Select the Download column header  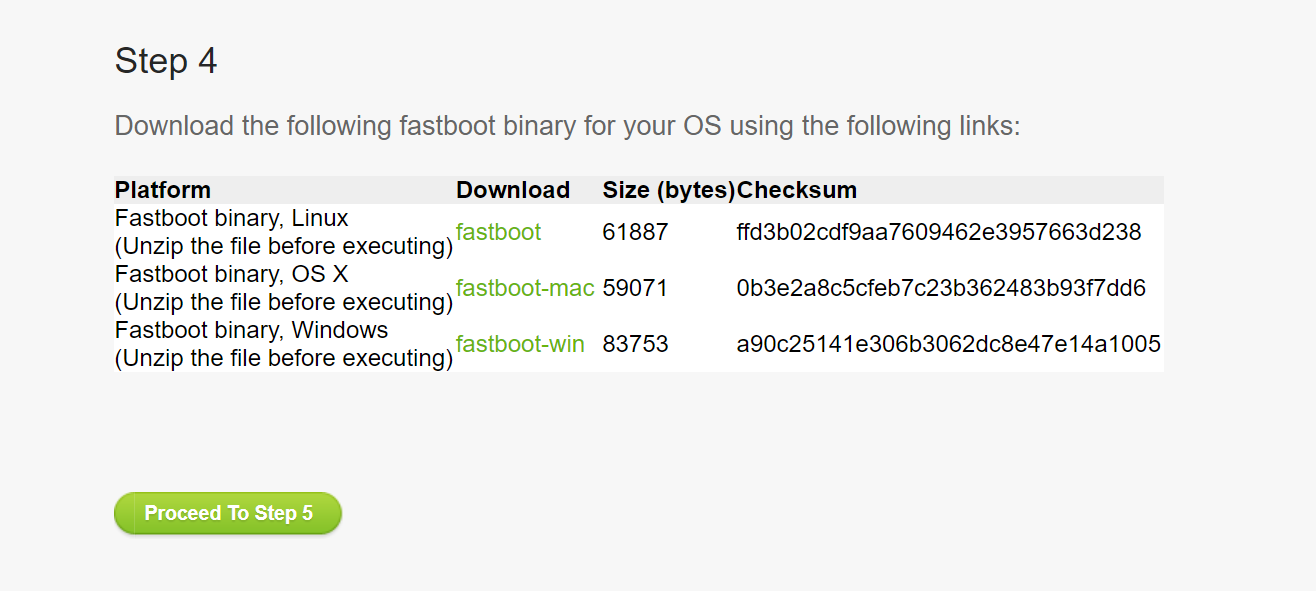pyautogui.click(x=513, y=190)
